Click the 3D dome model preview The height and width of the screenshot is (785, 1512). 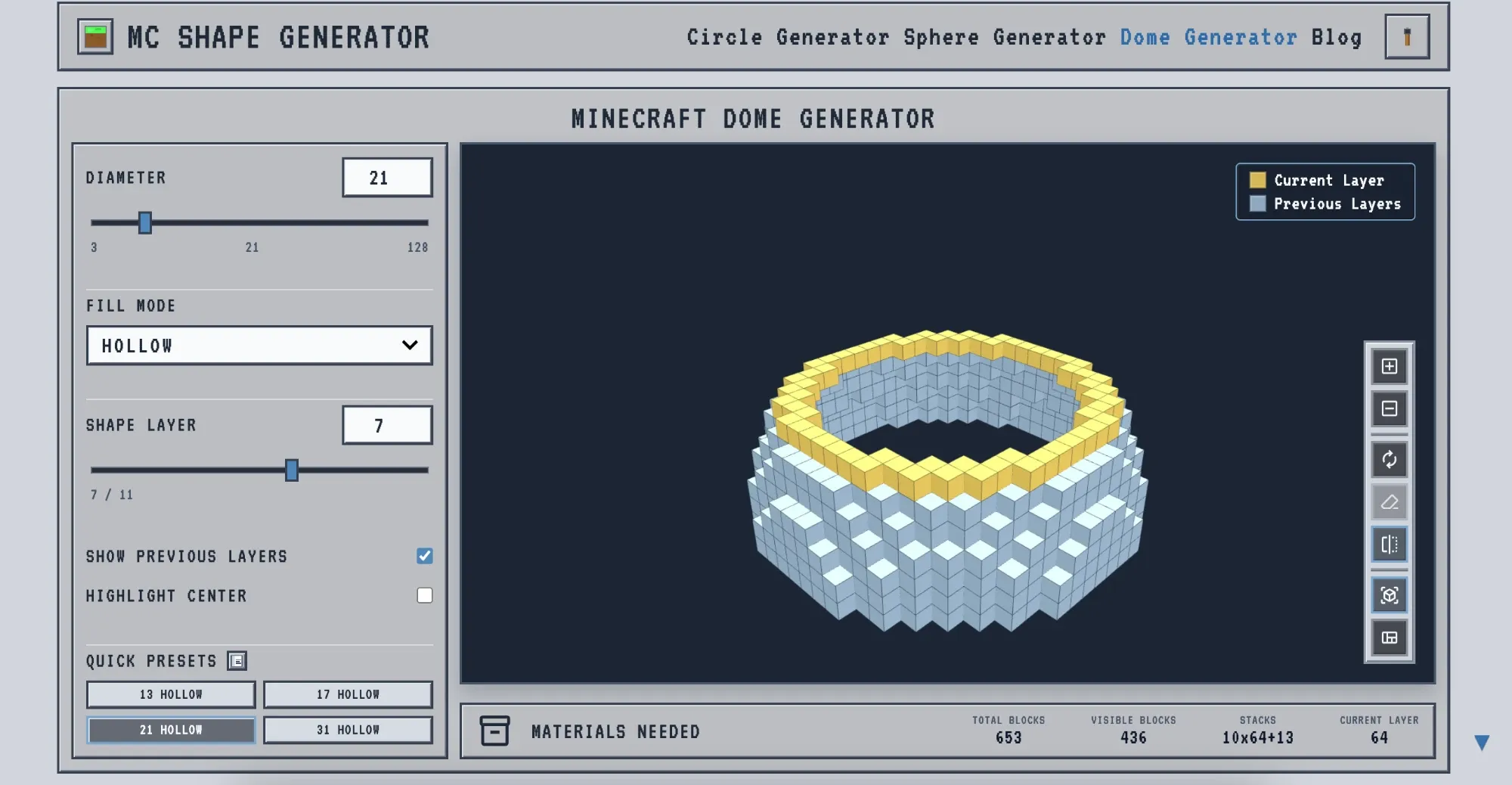click(947, 480)
